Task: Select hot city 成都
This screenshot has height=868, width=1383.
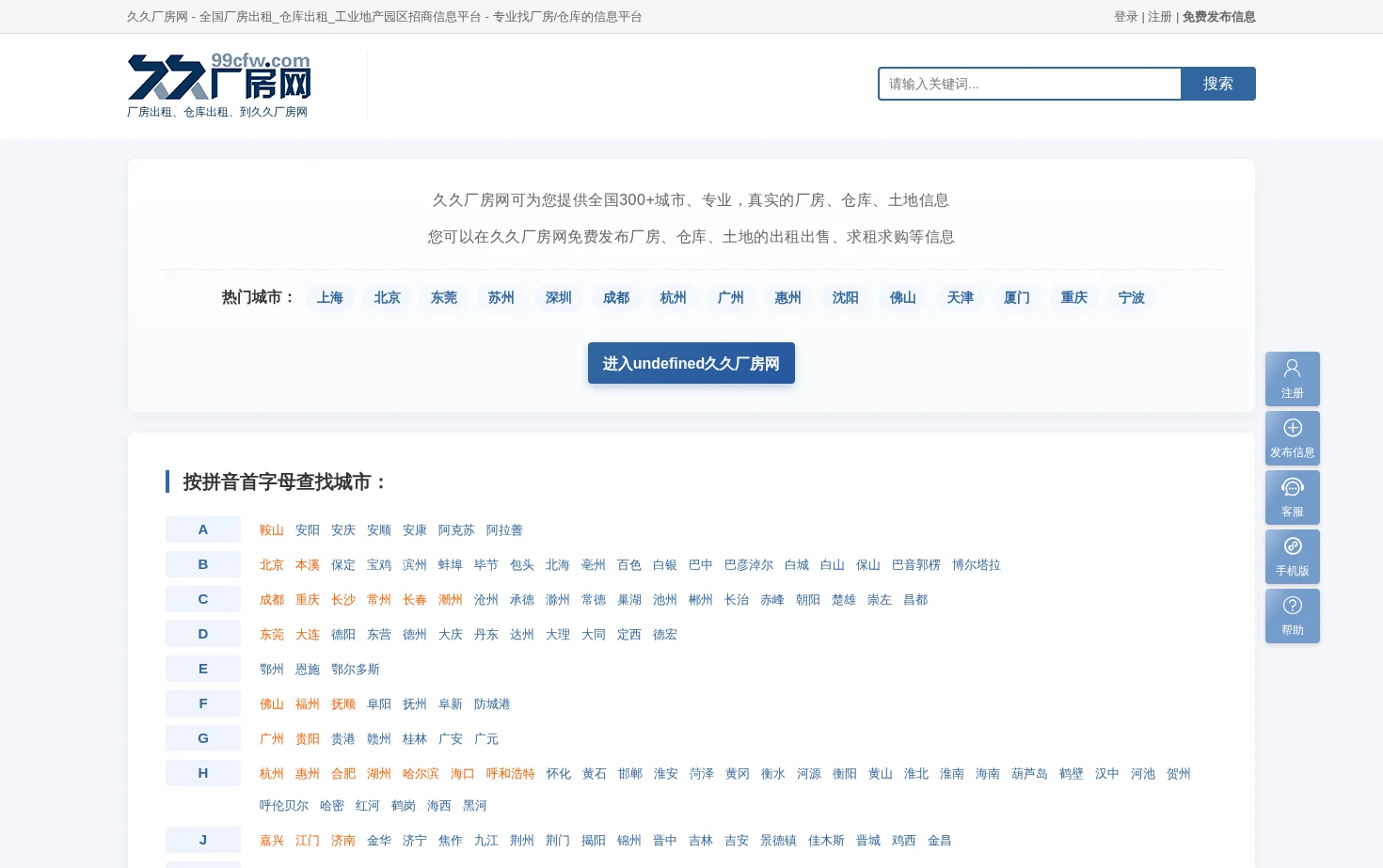Action: 616,297
